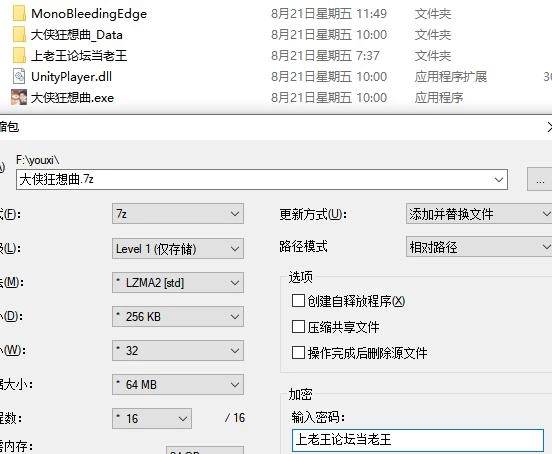Screen dimensions: 552x454
Task: Open the LZMA2 [std] method dropdown
Action: click(178, 282)
